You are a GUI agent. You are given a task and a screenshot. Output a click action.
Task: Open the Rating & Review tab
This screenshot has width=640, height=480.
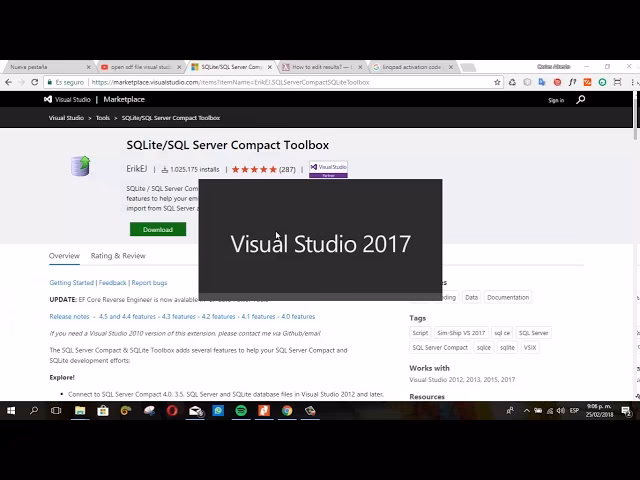[x=118, y=256]
